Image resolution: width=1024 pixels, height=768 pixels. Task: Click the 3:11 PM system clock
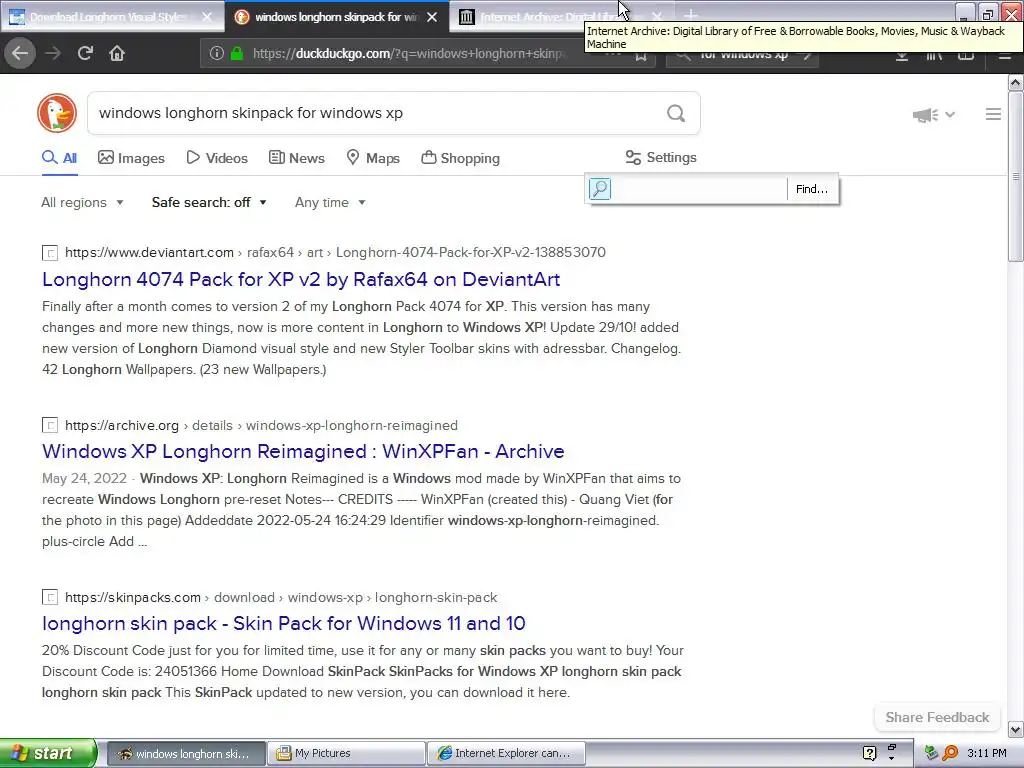click(987, 753)
